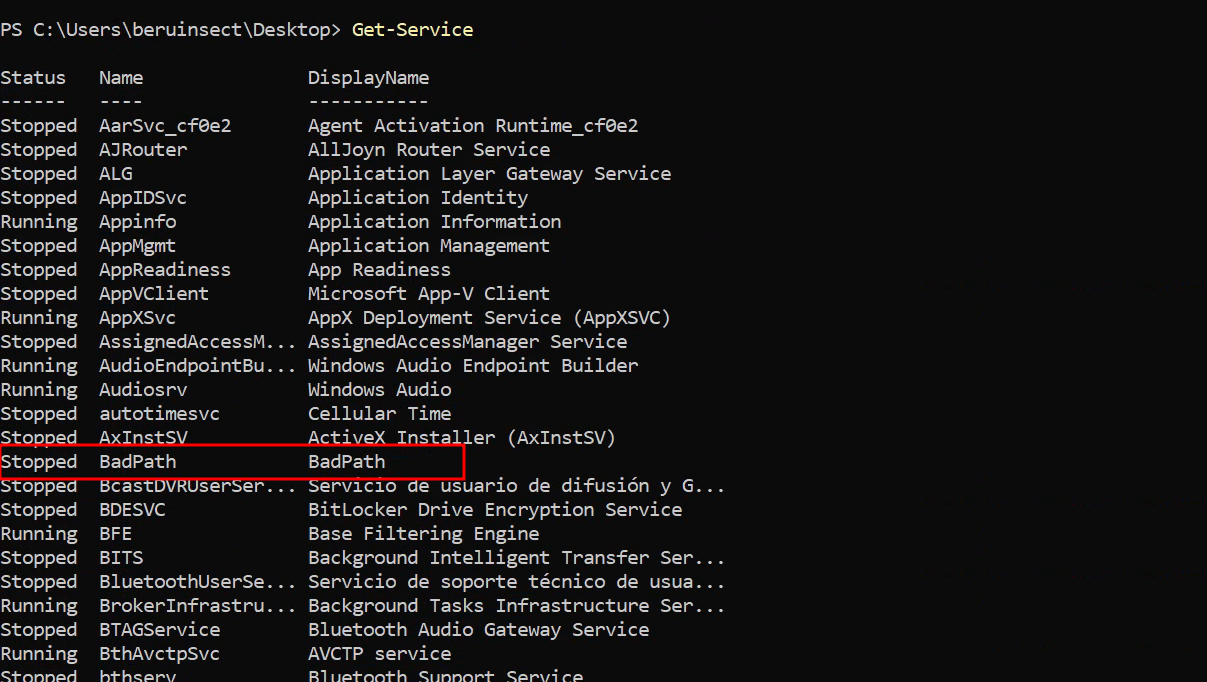Click Bluetooth Audio Gateway Service text
1207x682 pixels.
(478, 630)
